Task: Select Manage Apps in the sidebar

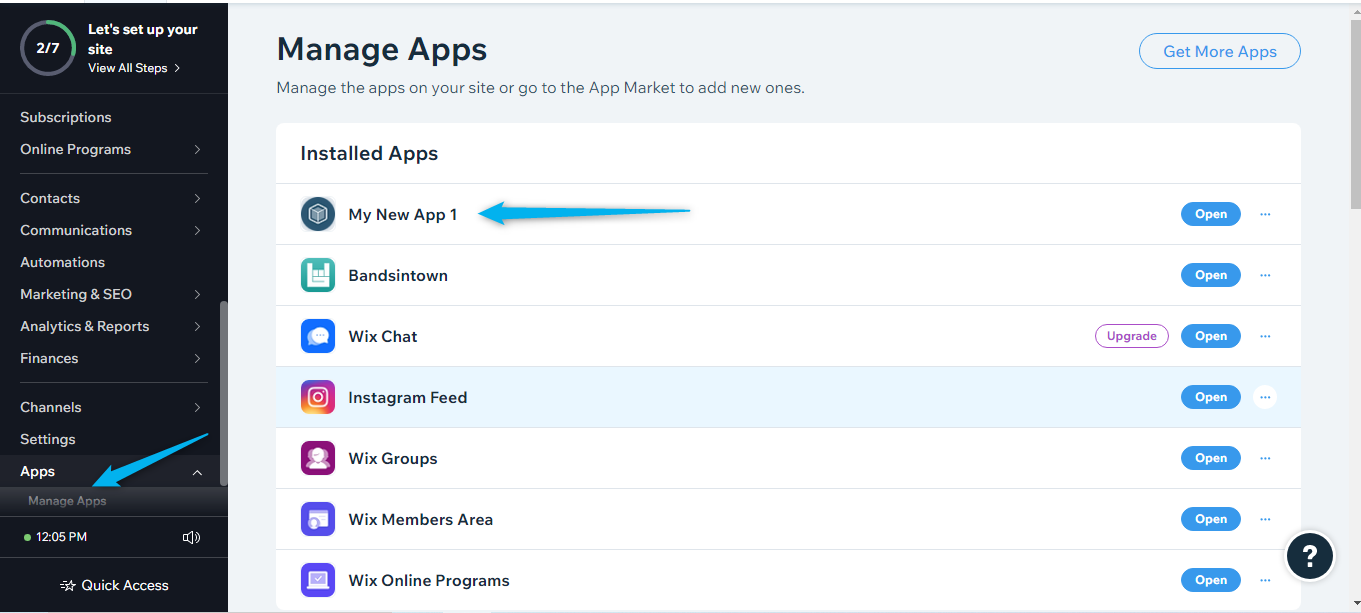Action: coord(67,501)
